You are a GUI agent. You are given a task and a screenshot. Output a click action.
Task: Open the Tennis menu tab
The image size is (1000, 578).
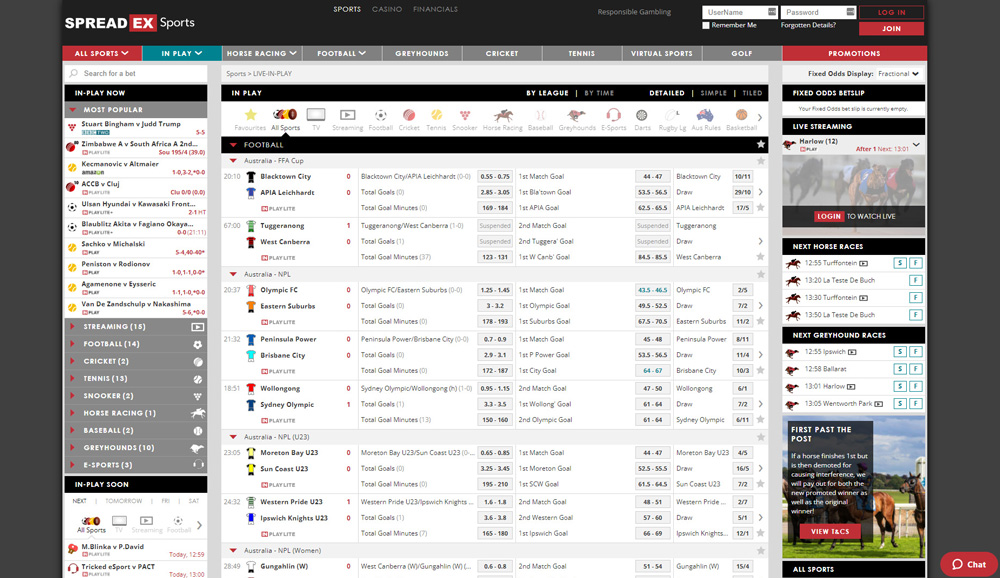coord(582,54)
